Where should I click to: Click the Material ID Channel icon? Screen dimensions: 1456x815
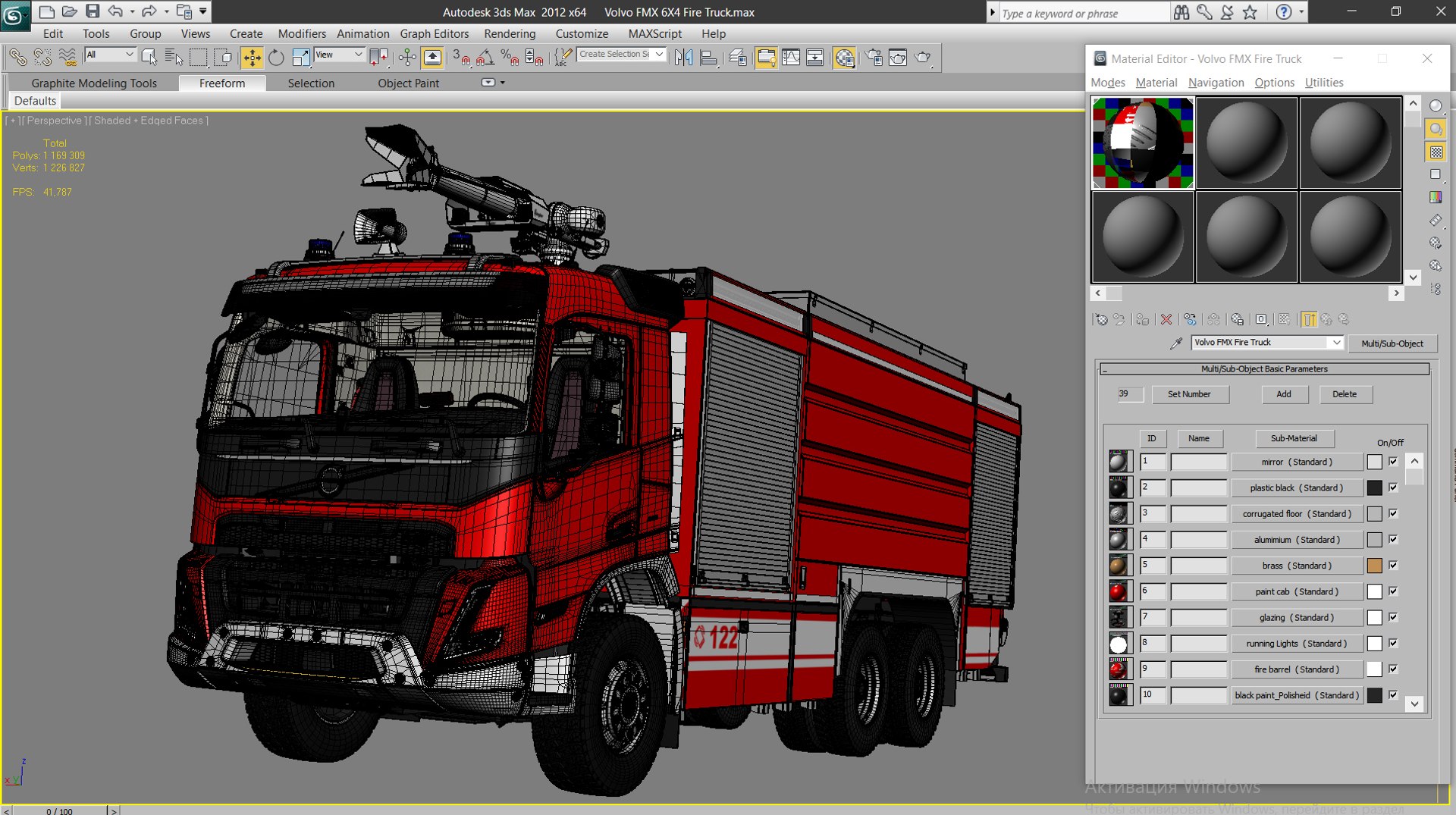click(1261, 320)
